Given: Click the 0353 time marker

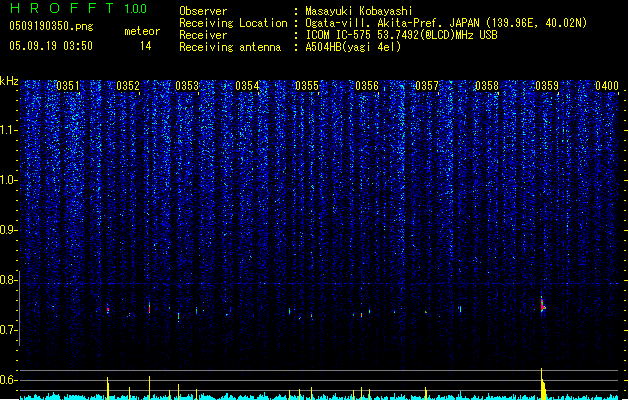Looking at the screenshot, I should point(187,86).
